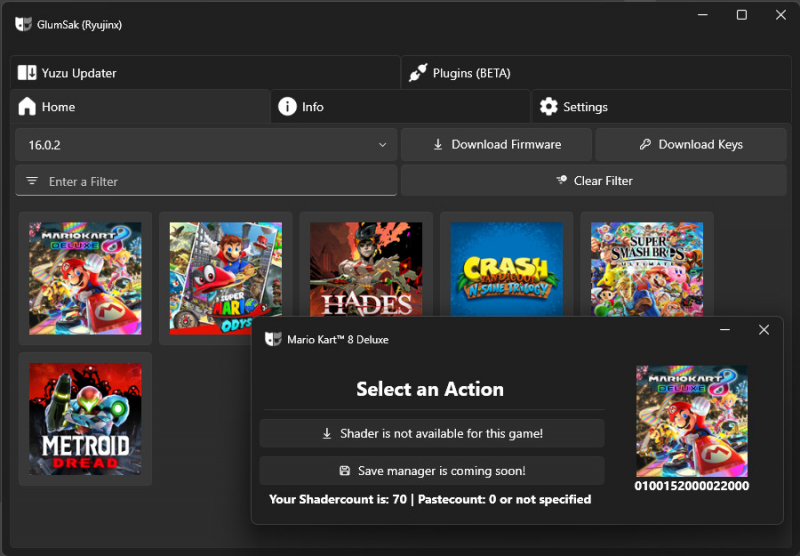Click the GlumSak logo in main title bar
800x556 pixels.
[x=23, y=24]
